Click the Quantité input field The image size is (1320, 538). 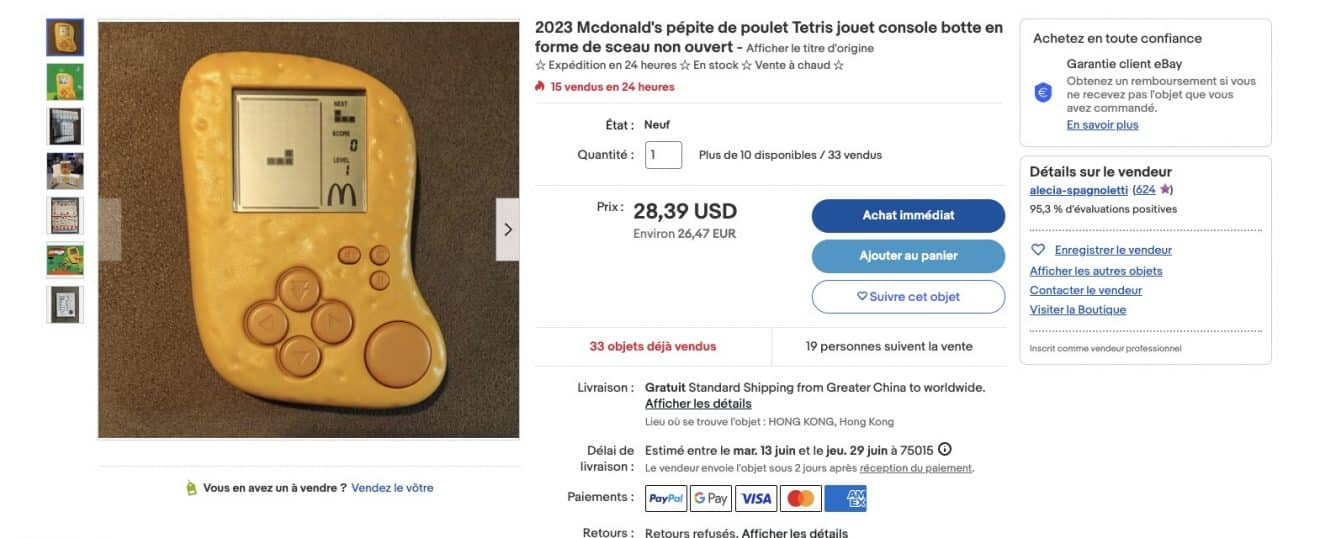click(663, 155)
